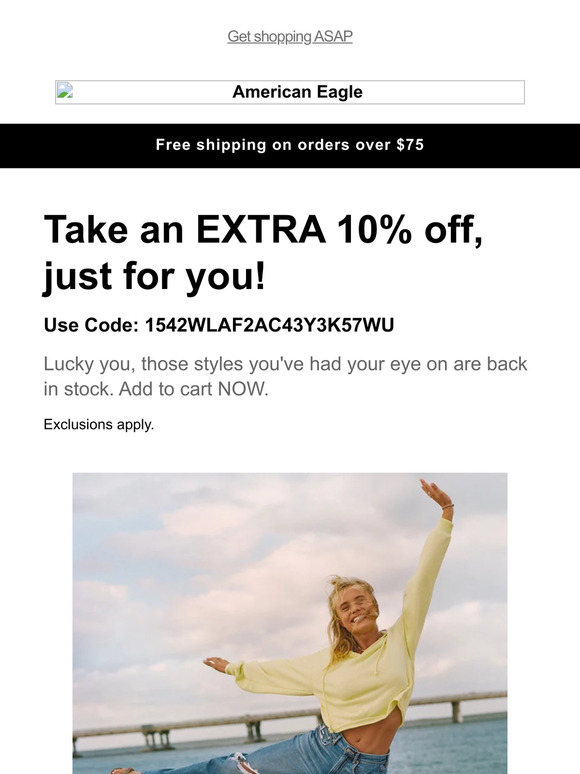This screenshot has width=580, height=774.
Task: Click the broken image icon beside American Eagle
Action: pyautogui.click(x=65, y=90)
